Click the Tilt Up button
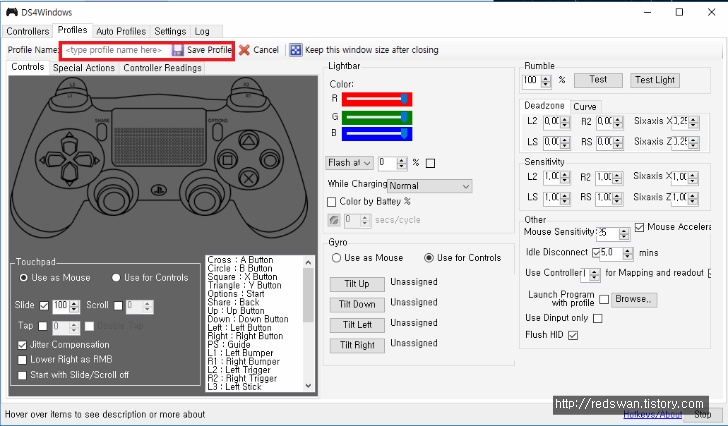Screen dimensions: 728x426 tap(357, 284)
